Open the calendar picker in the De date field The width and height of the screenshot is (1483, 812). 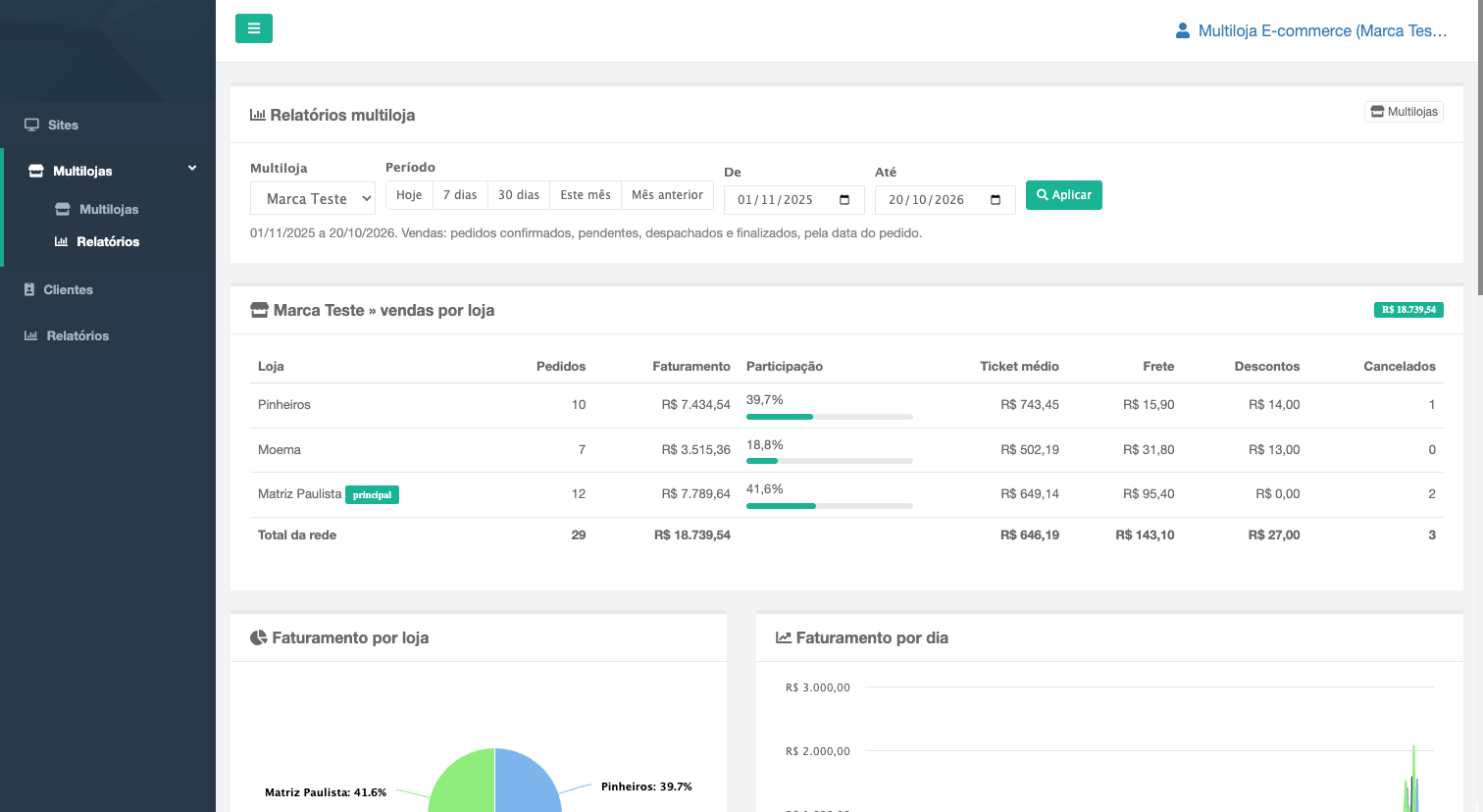pyautogui.click(x=845, y=200)
